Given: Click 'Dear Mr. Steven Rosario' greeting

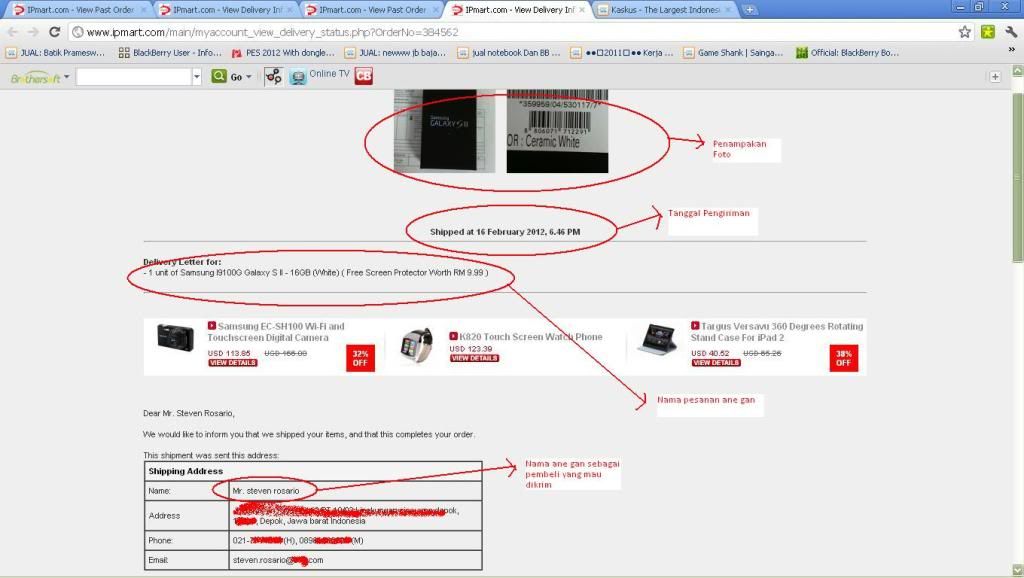Looking at the screenshot, I should 189,413.
